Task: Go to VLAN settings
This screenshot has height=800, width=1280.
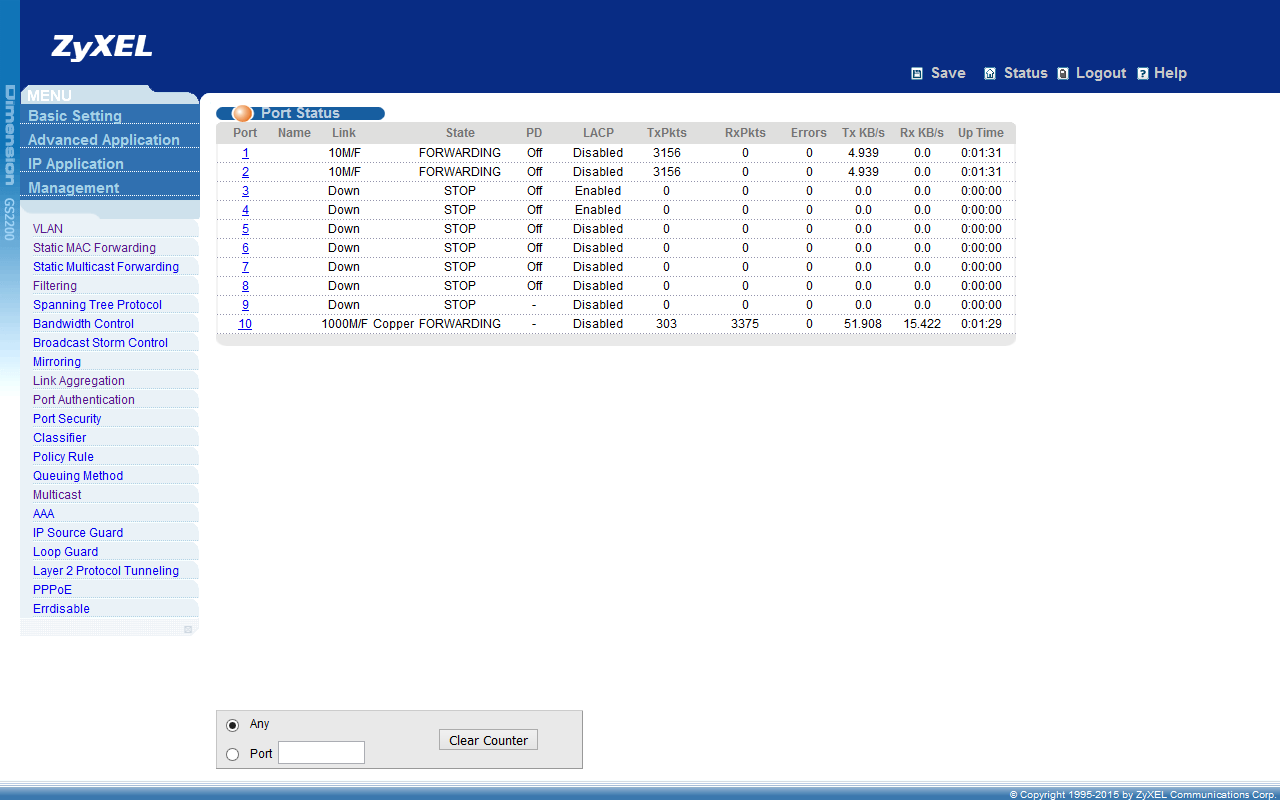Action: tap(48, 229)
